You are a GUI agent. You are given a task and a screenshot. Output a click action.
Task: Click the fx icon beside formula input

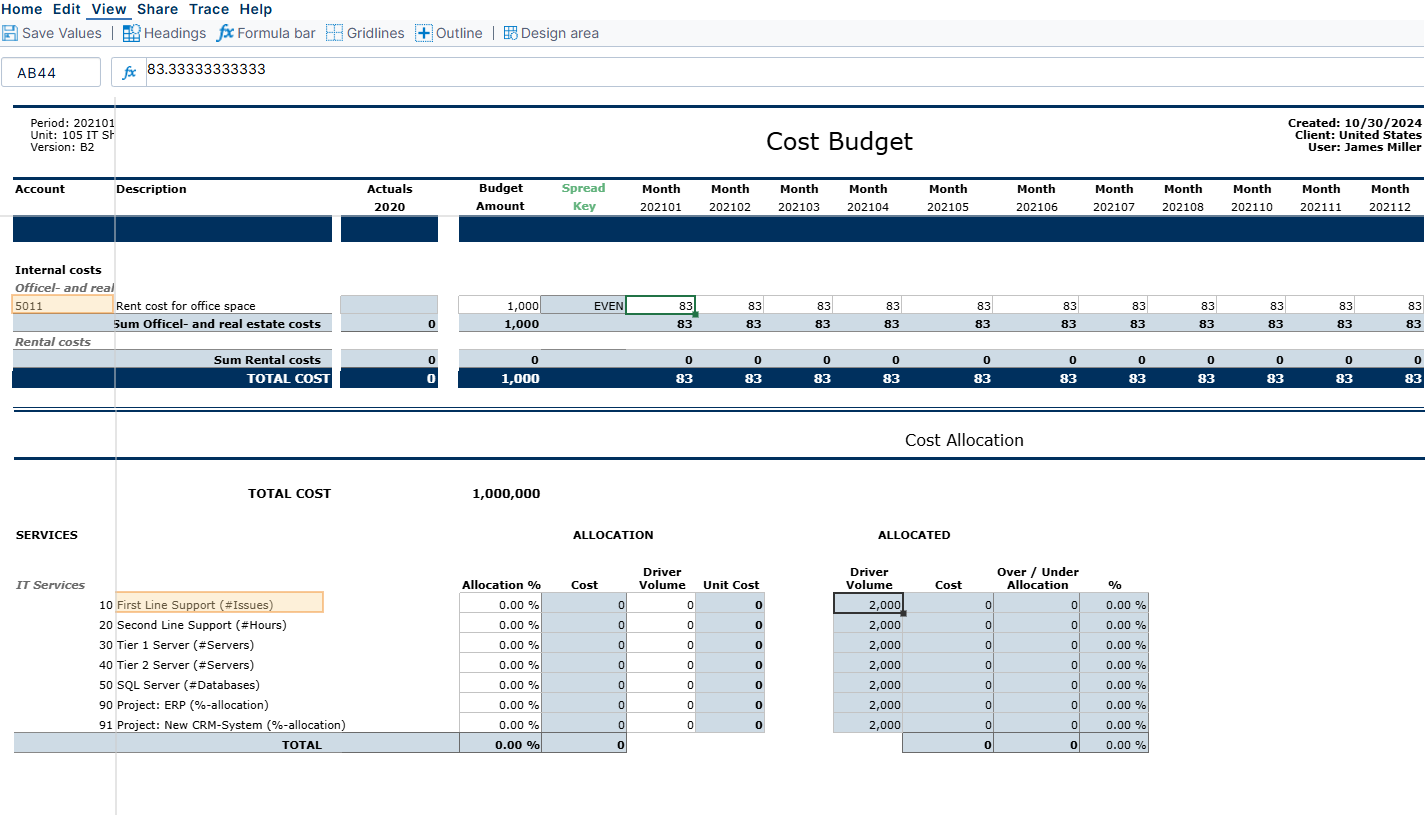coord(129,72)
